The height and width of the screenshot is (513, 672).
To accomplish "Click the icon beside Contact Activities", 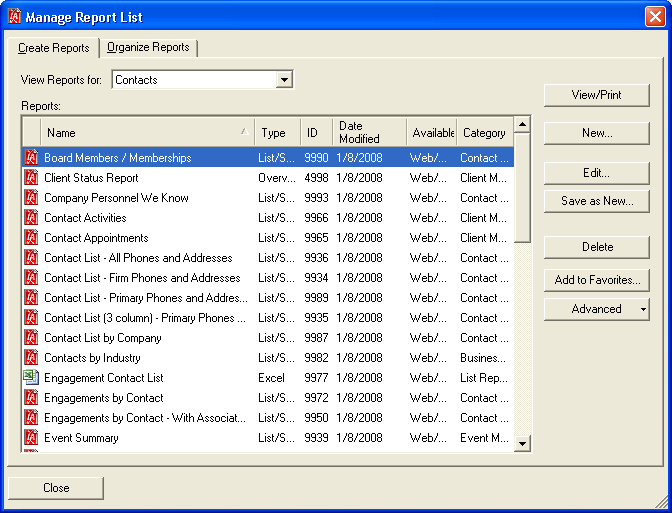I will point(31,218).
